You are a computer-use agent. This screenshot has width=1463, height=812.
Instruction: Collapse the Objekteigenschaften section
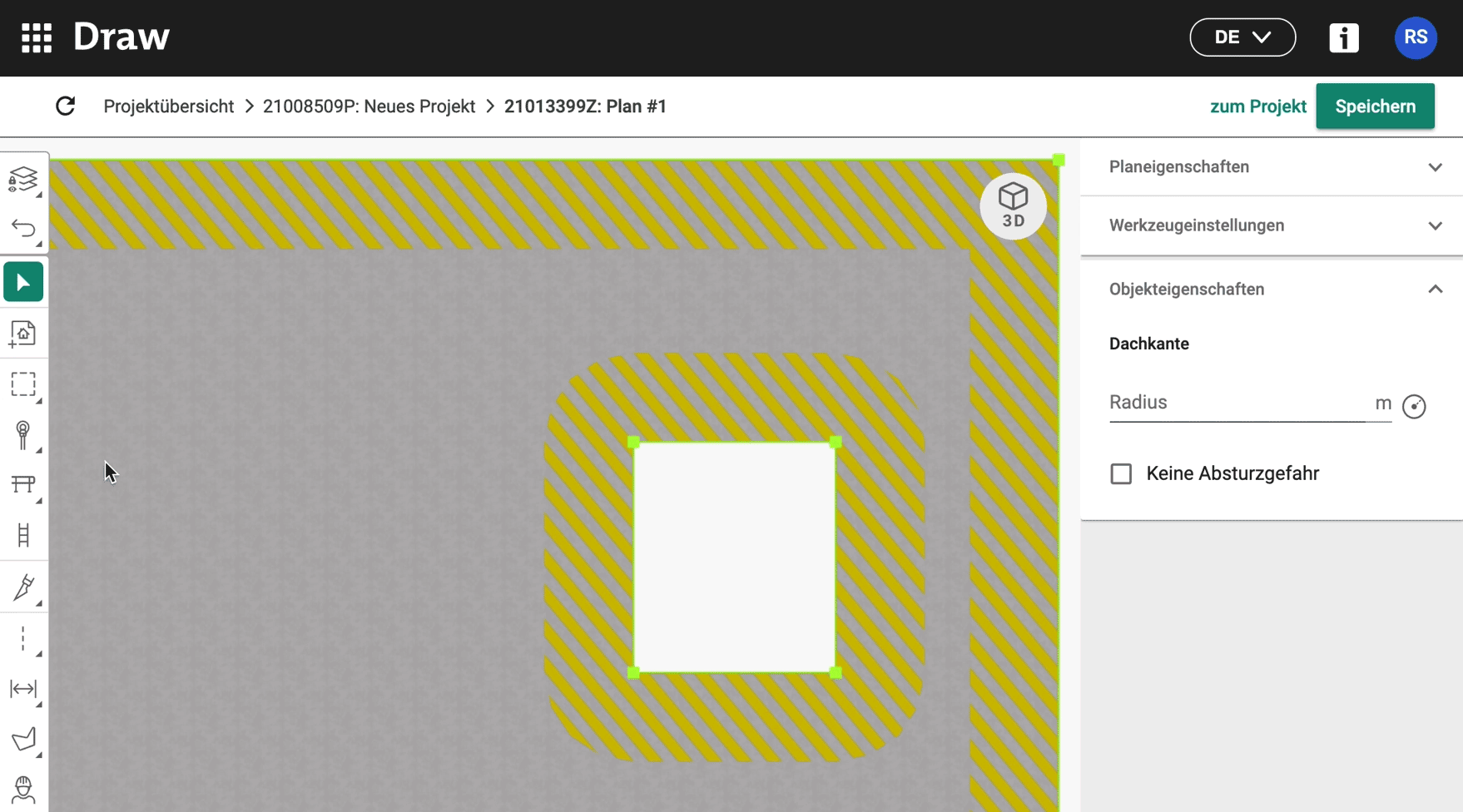[x=1272, y=290]
